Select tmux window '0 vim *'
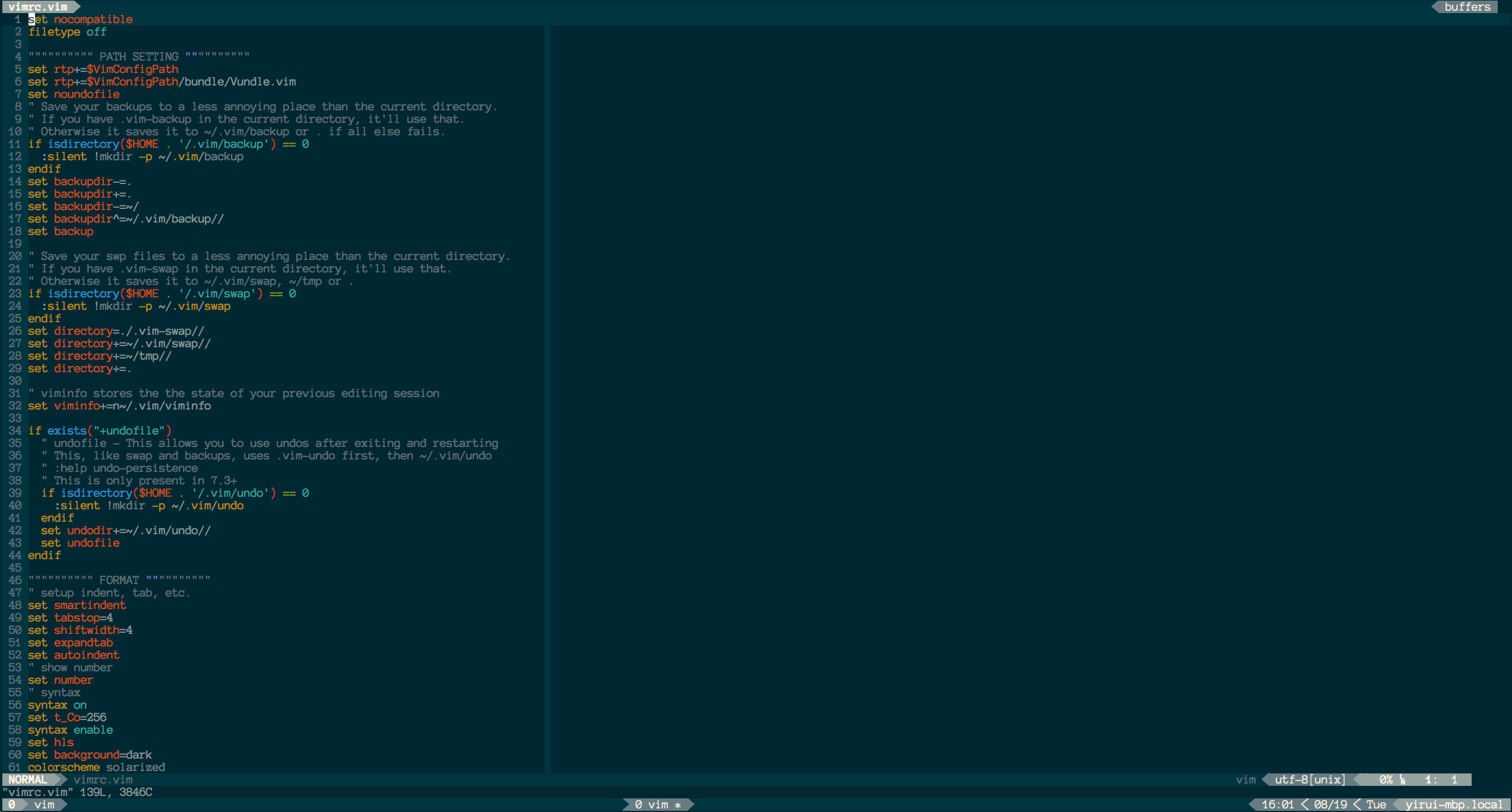The width and height of the screenshot is (1512, 812). point(657,804)
